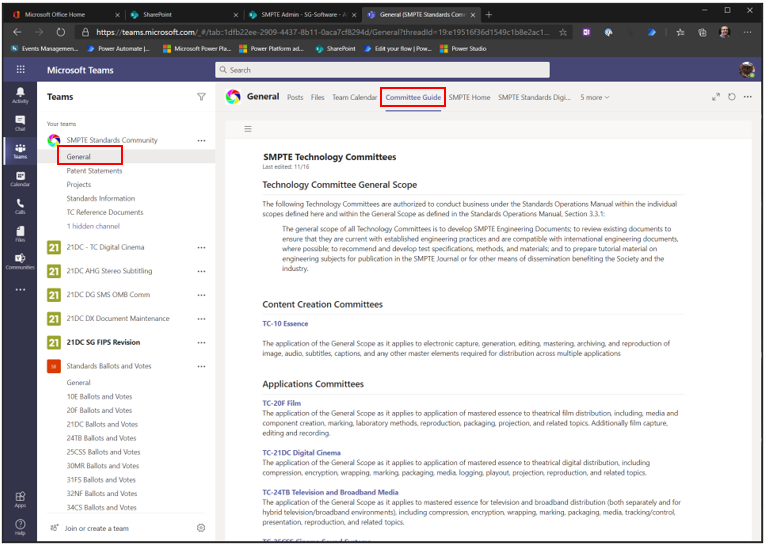The width and height of the screenshot is (765, 546).
Task: Open the TC-21DC Digital Cinema link
Action: coord(301,452)
